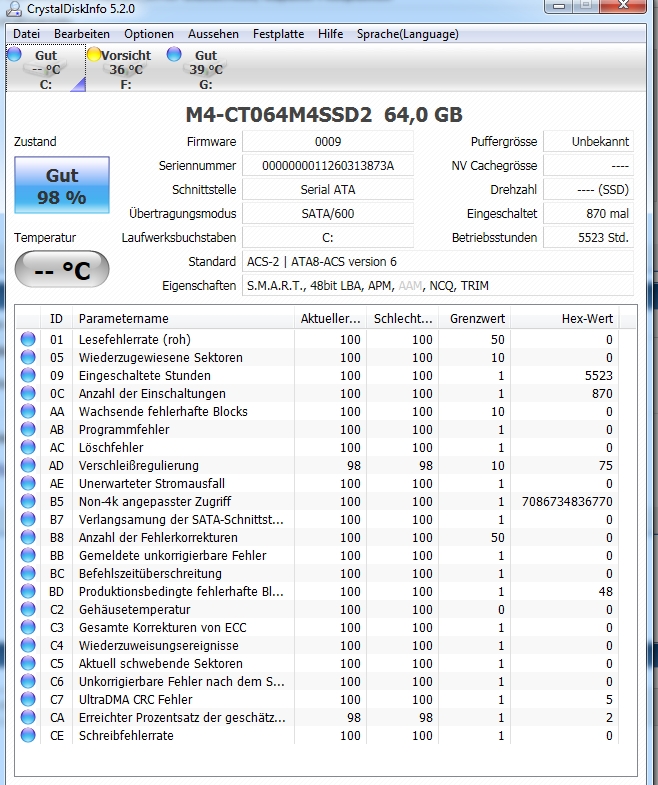Click status orb of Löschfehler row
The width and height of the screenshot is (658, 785).
[28, 447]
